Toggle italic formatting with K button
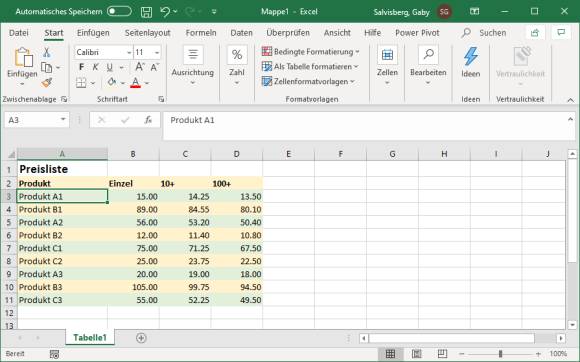 (95, 67)
